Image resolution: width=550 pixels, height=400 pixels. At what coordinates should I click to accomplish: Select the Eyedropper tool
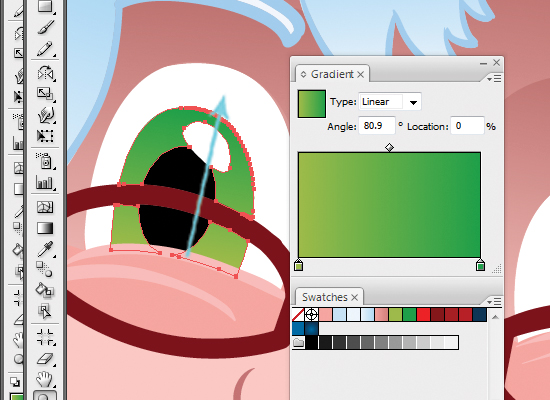45,249
